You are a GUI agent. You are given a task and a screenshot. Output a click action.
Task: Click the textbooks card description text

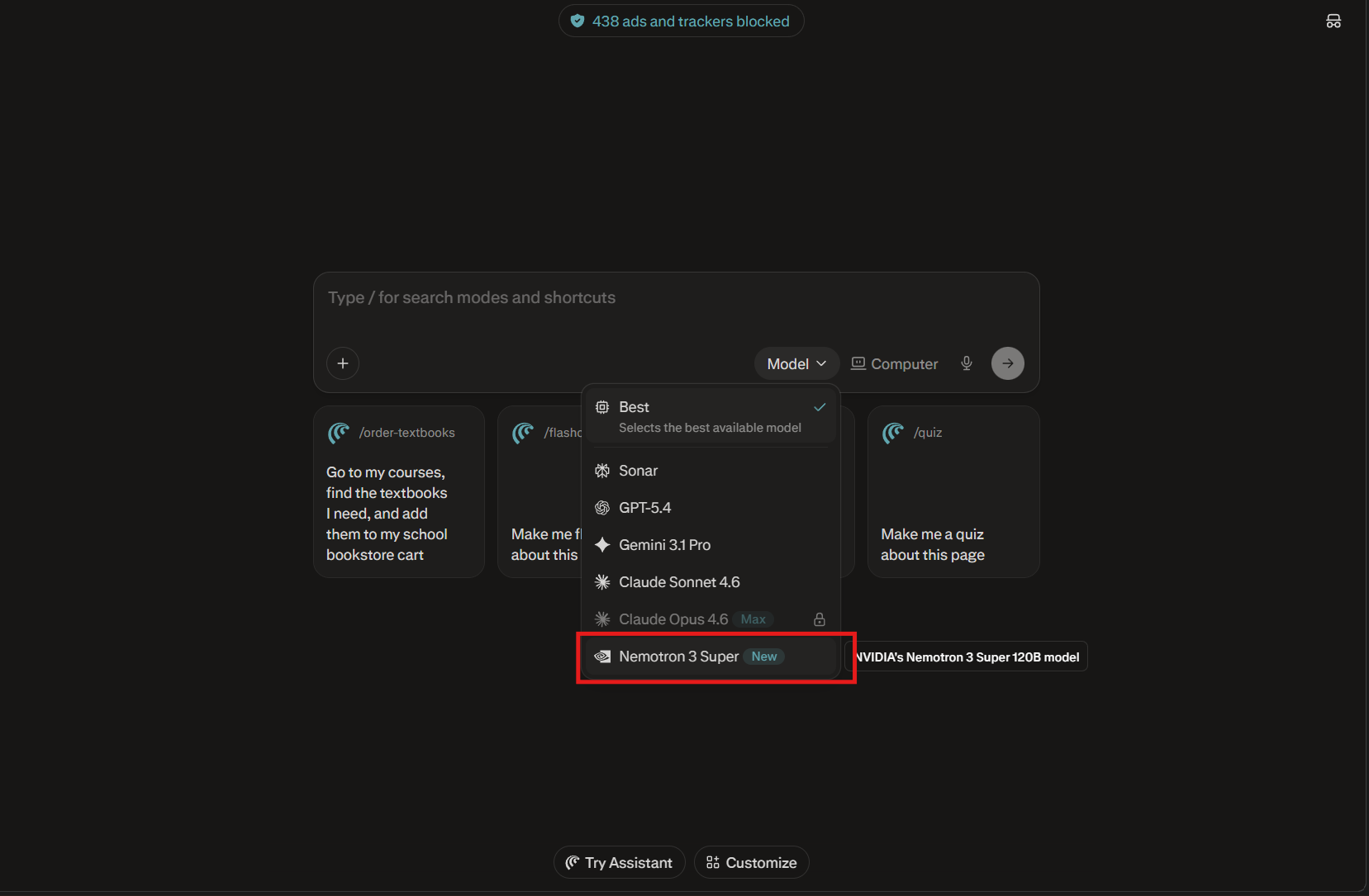point(387,514)
